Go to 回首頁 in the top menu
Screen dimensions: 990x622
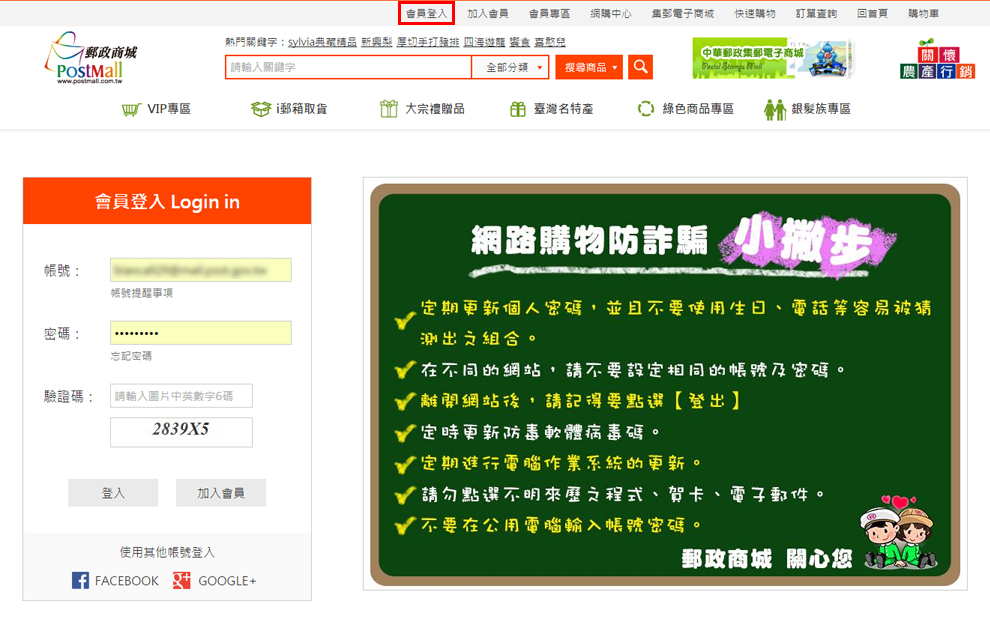pyautogui.click(x=873, y=13)
